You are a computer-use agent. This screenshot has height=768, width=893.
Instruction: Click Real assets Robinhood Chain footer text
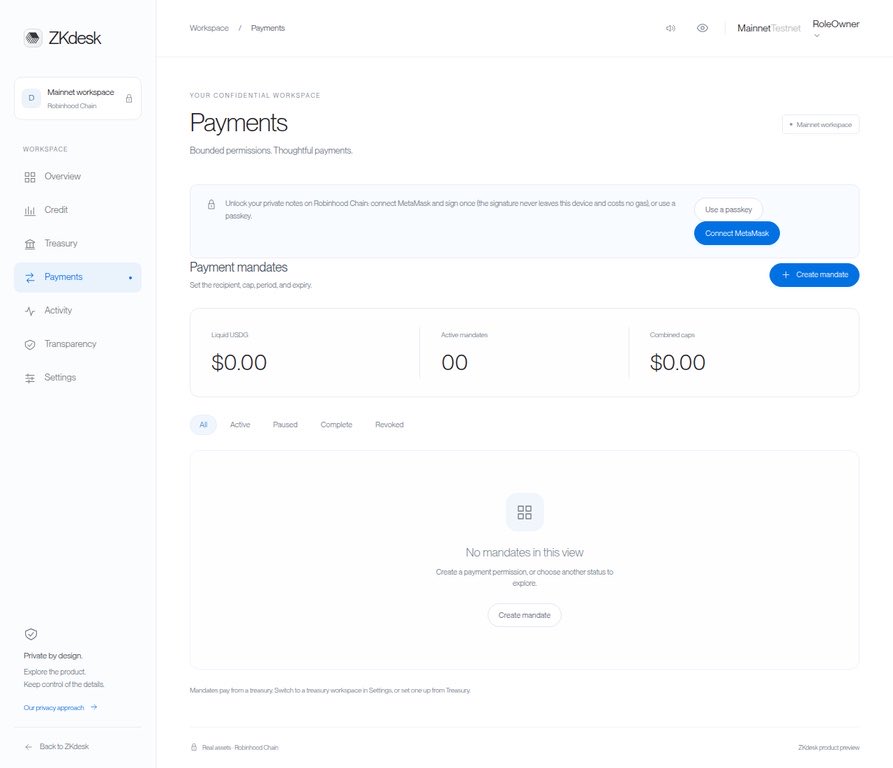pyautogui.click(x=240, y=748)
